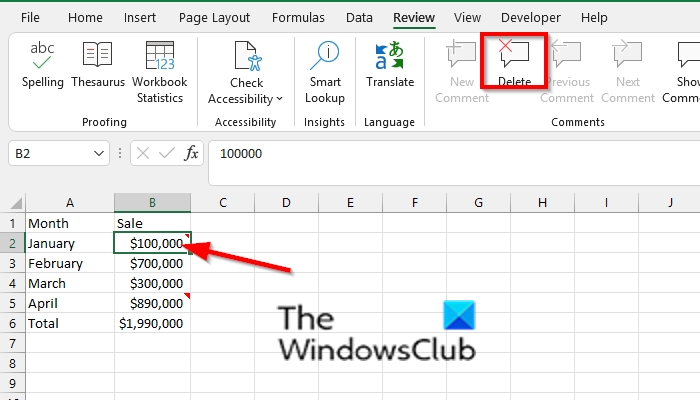The width and height of the screenshot is (700, 400).
Task: Select the $700,000 cell
Action: point(153,263)
